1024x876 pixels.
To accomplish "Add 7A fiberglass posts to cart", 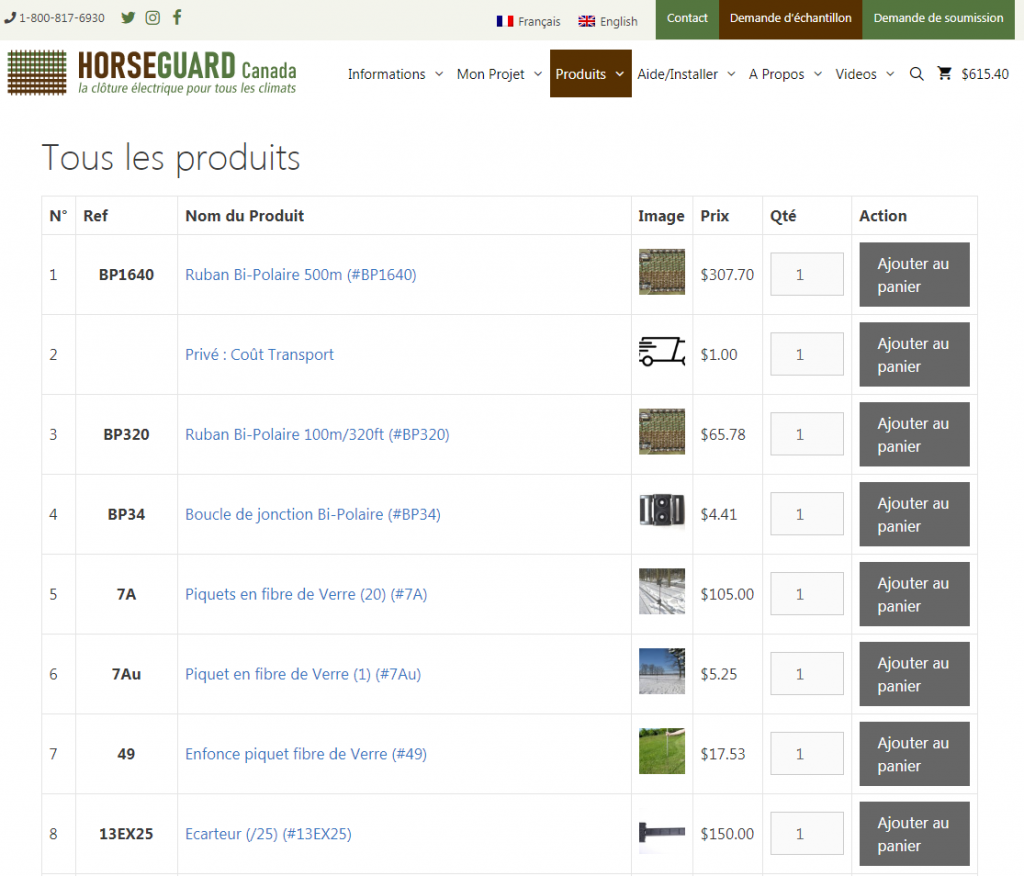I will point(914,594).
